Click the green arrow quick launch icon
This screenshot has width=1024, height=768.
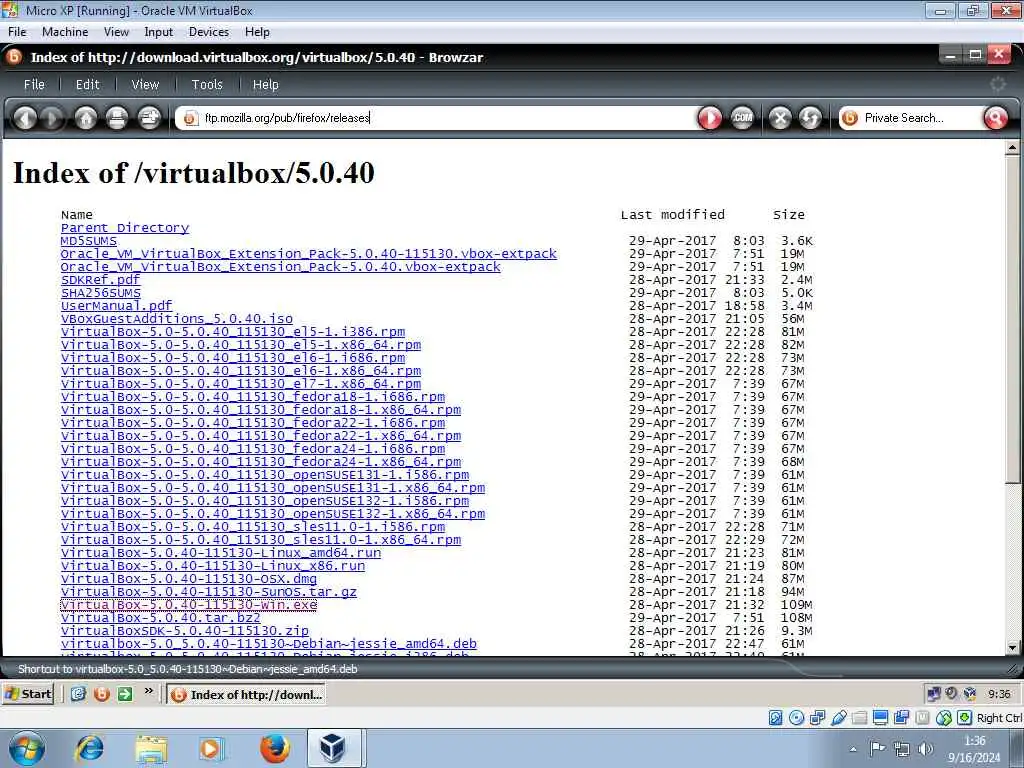click(x=125, y=694)
